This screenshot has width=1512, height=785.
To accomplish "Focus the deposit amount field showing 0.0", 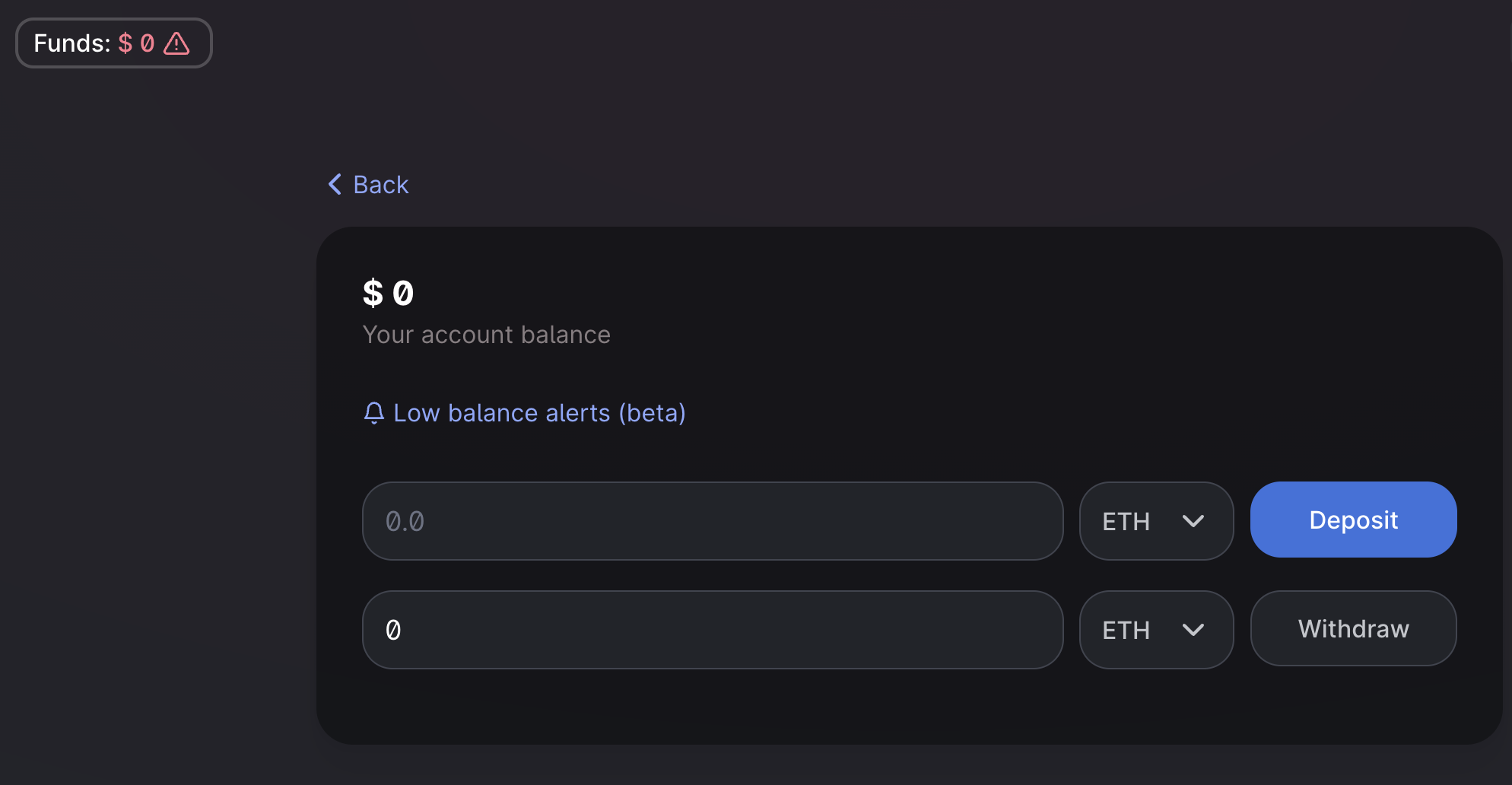I will coord(713,521).
